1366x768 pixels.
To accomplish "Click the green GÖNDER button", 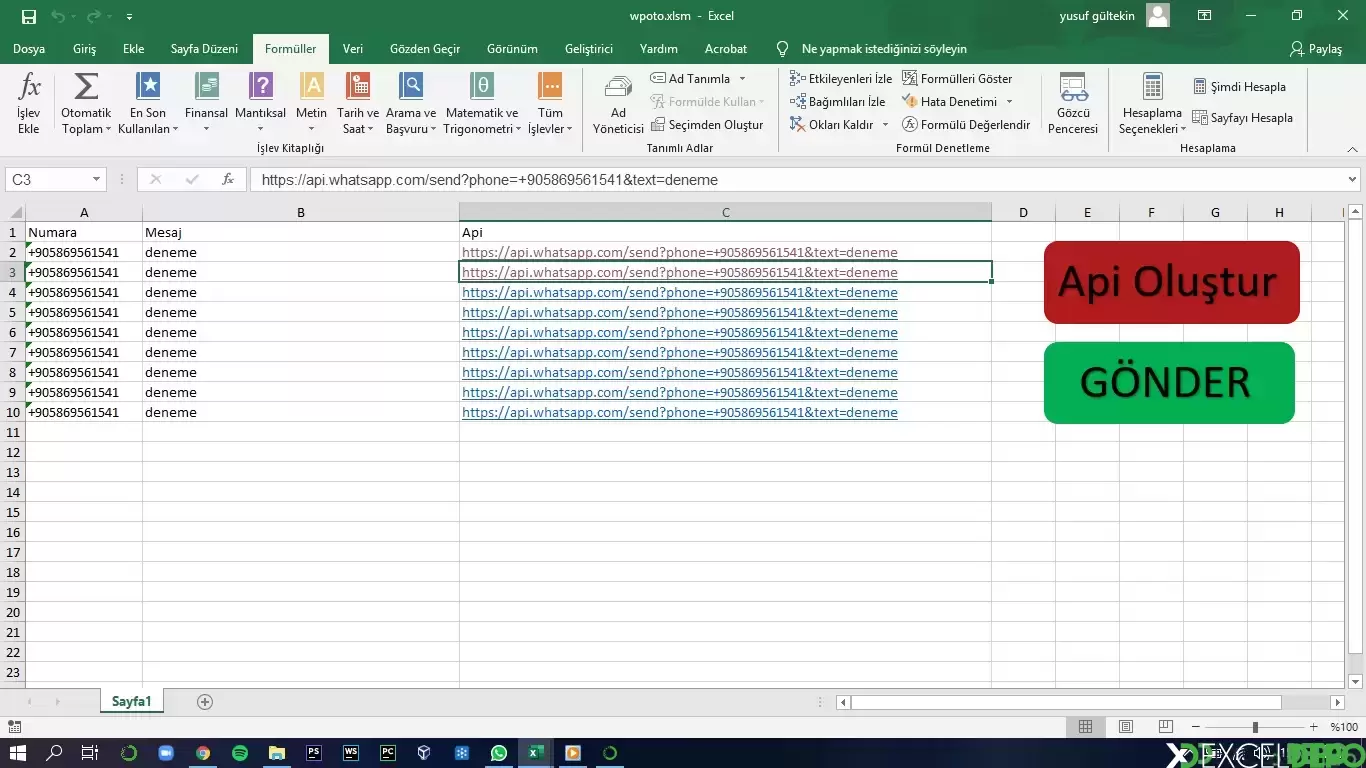I will tap(1169, 383).
